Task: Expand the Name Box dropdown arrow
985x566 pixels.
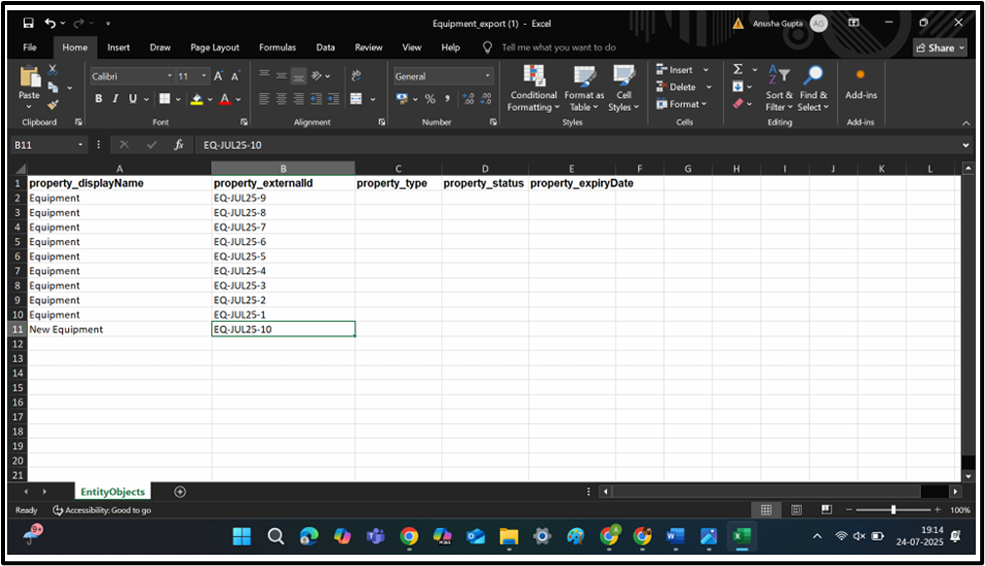Action: tap(81, 145)
